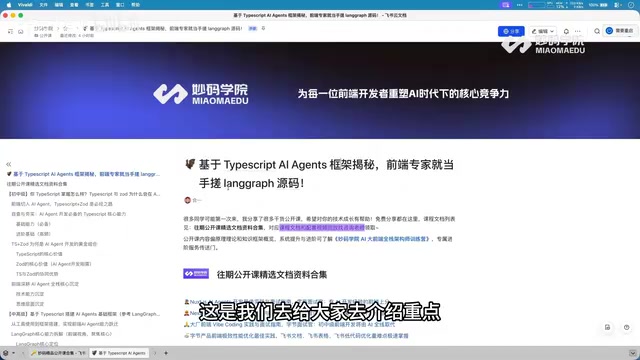This screenshot has height=360, width=640.
Task: Select outline item 往期公开课精选文档资料合集
Action: pyautogui.click(x=37, y=184)
